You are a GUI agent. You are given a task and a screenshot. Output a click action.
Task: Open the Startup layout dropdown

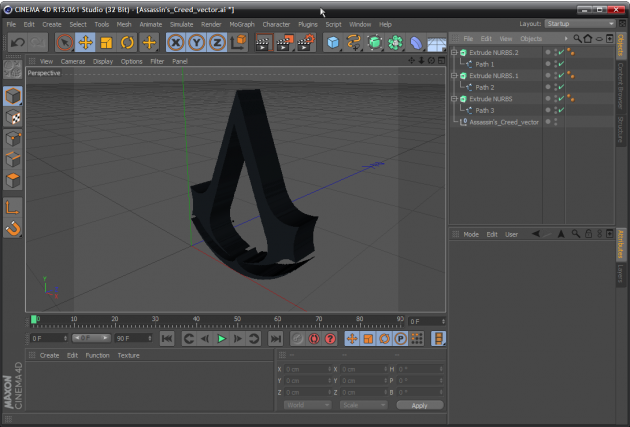click(x=578, y=23)
